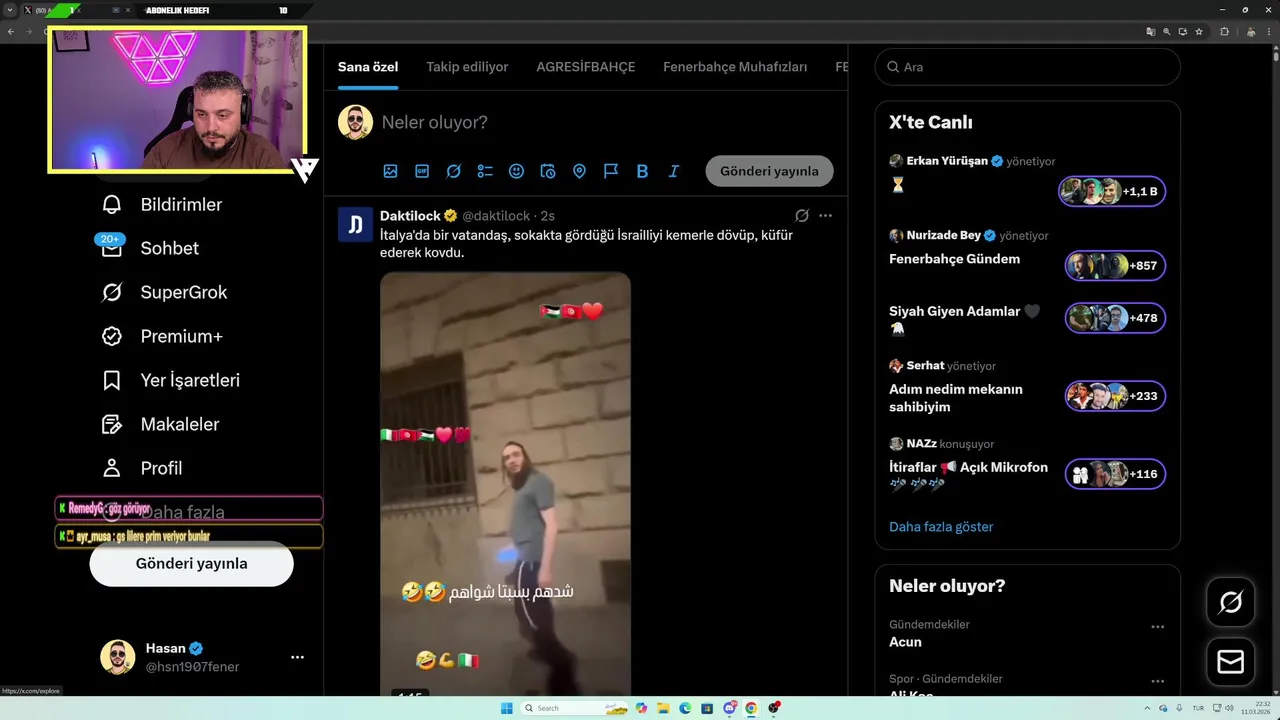Open File Explorer from the taskbar

pos(663,708)
